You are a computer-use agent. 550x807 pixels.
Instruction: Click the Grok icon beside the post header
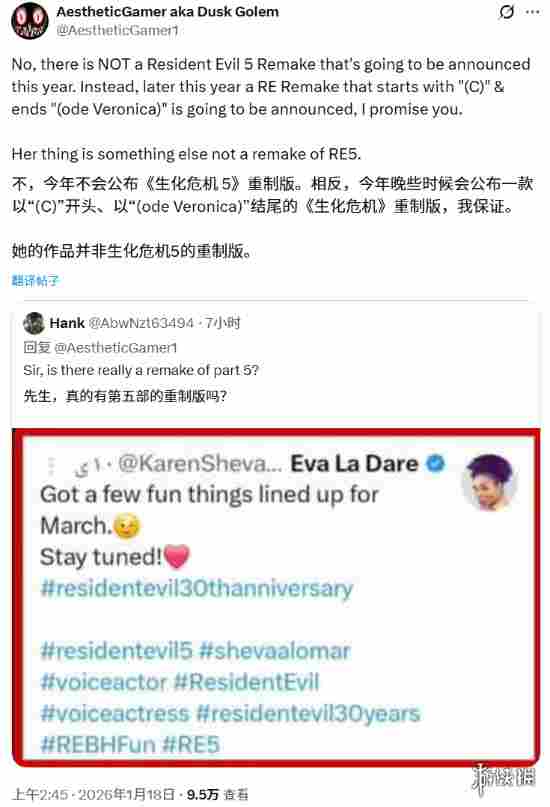506,12
